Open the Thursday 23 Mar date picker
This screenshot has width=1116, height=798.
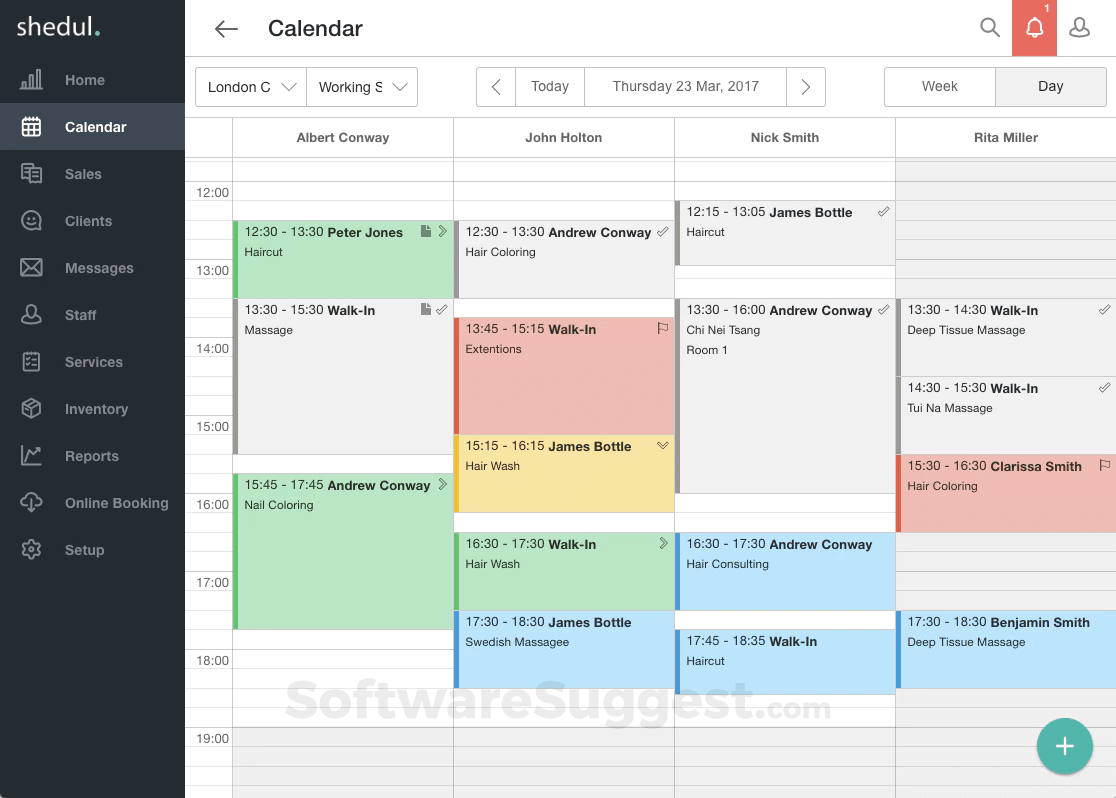coord(685,87)
